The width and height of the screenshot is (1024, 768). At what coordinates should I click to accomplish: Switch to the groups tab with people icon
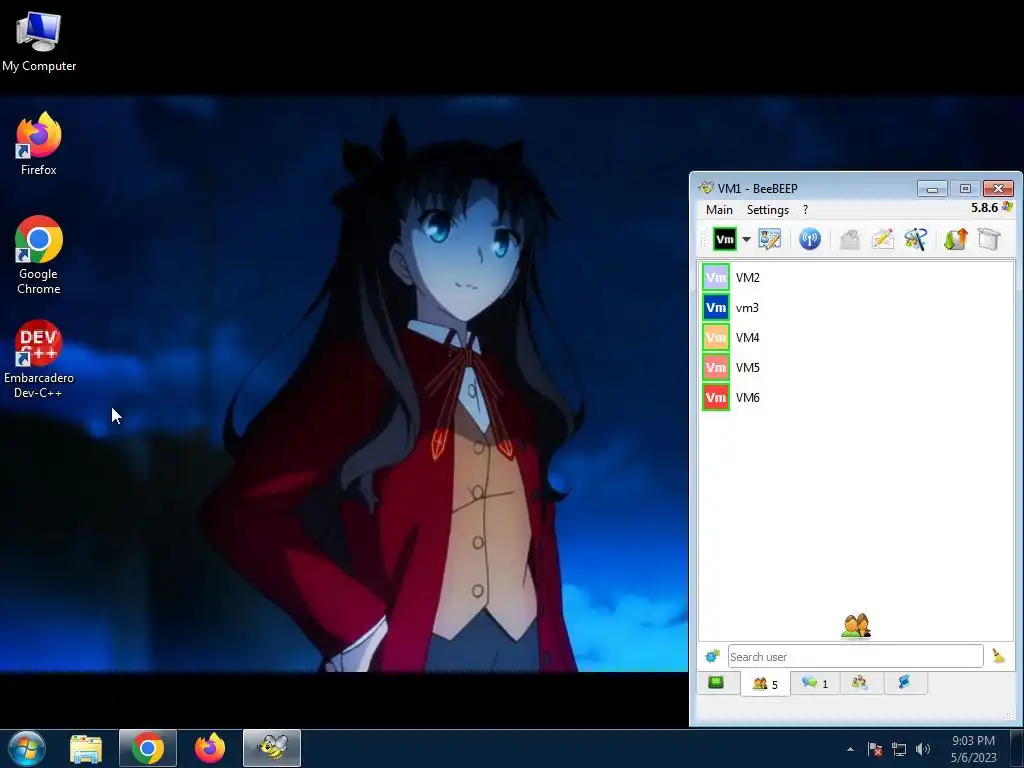click(x=859, y=683)
